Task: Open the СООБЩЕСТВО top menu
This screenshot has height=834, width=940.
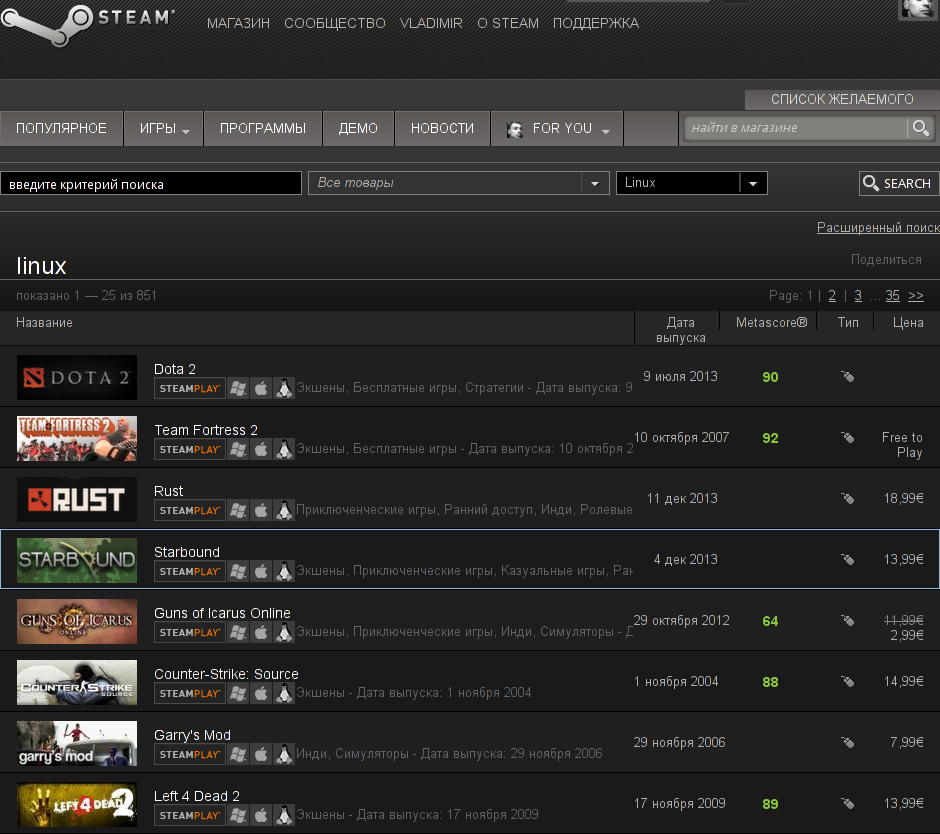Action: (x=335, y=23)
